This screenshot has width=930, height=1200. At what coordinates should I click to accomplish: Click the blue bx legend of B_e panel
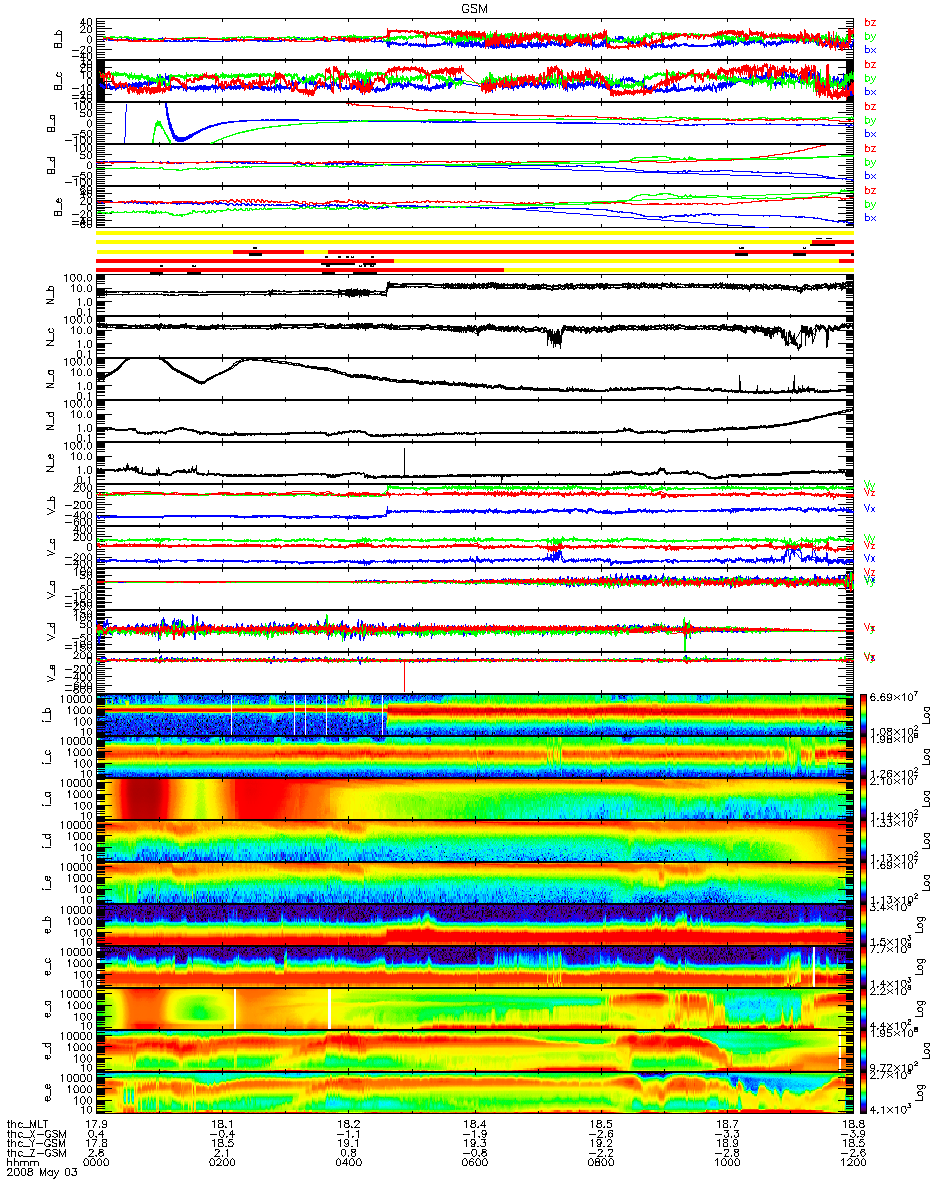[870, 217]
